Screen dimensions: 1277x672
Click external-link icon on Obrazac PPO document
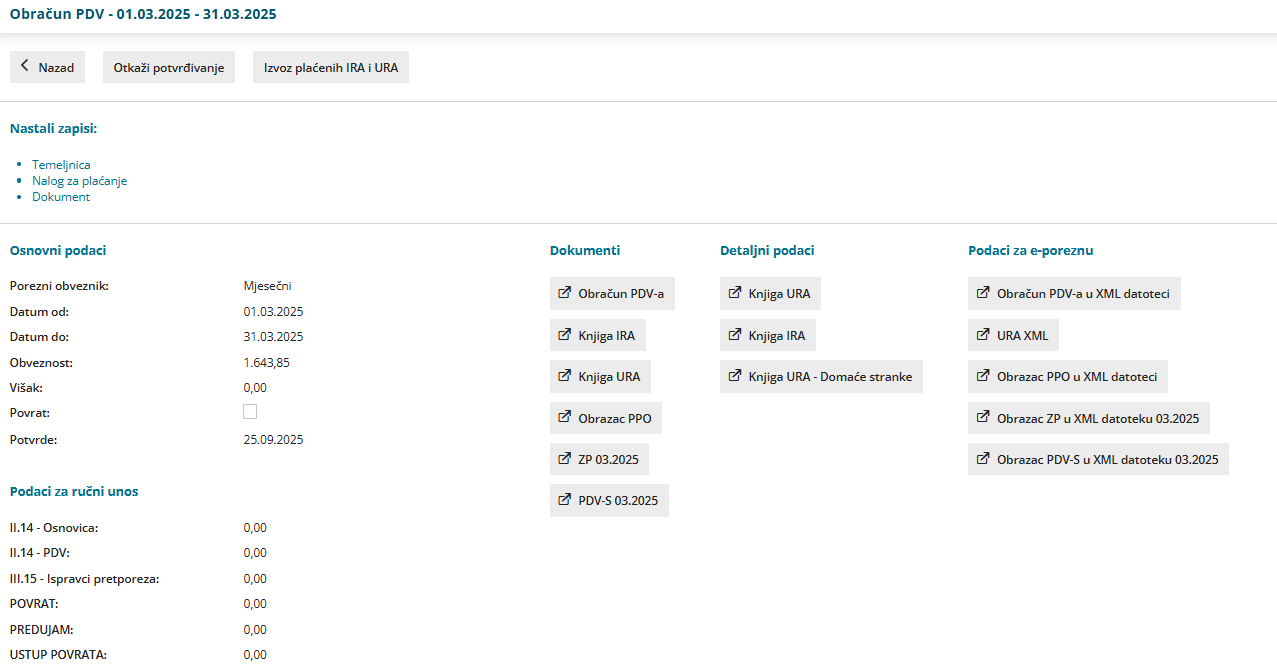point(564,418)
